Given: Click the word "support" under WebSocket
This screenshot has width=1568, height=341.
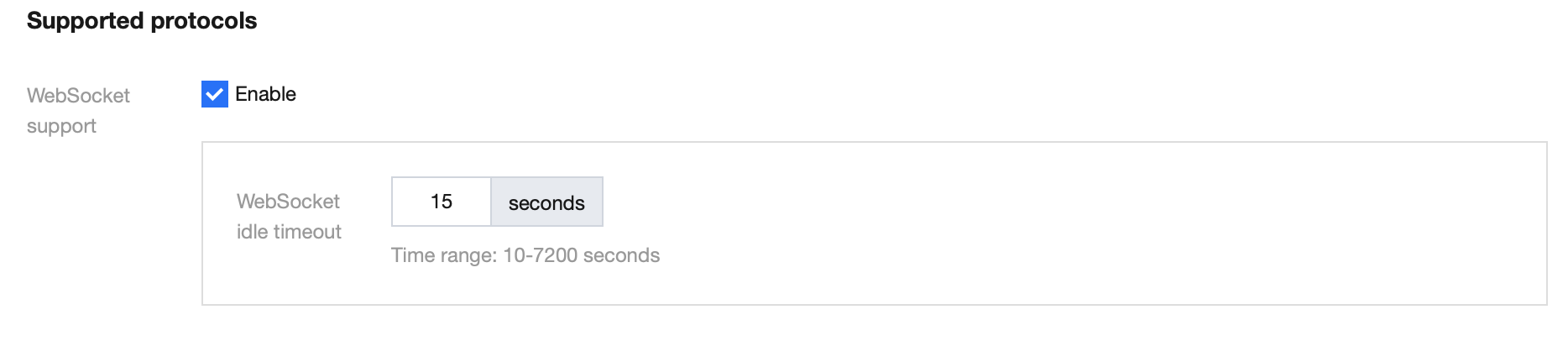Looking at the screenshot, I should pyautogui.click(x=61, y=126).
